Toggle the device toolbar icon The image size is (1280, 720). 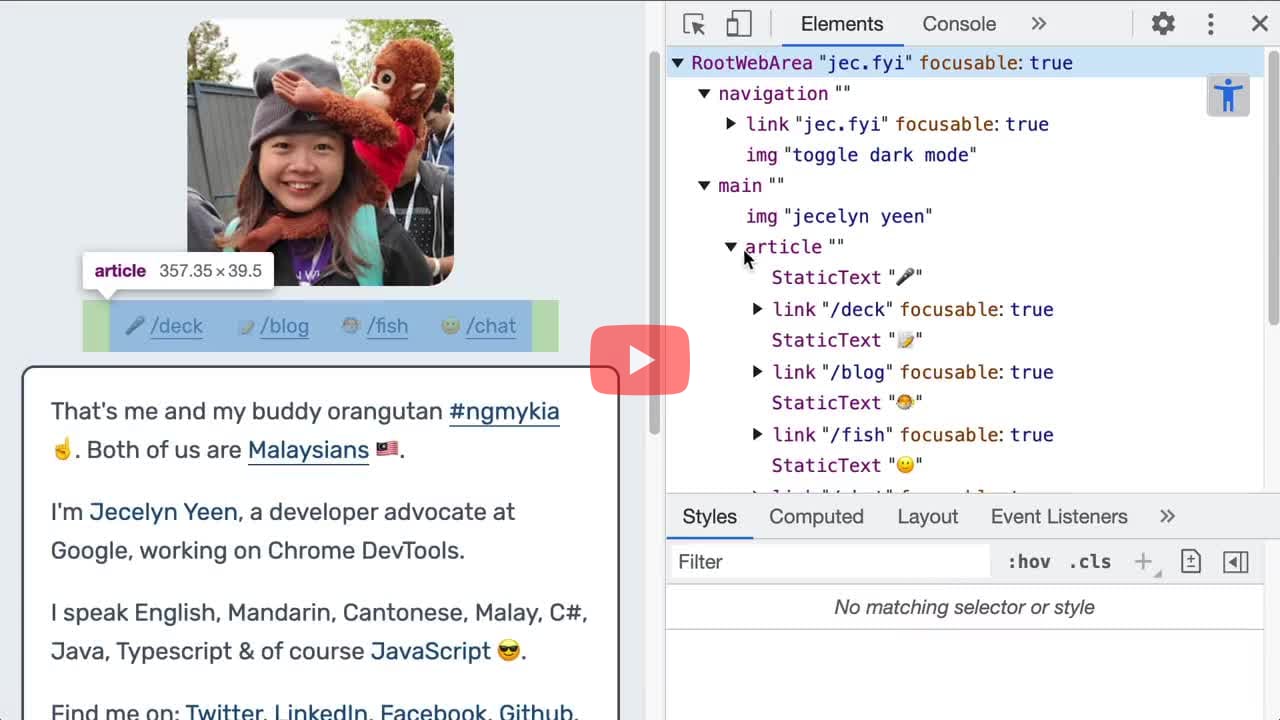coord(738,24)
